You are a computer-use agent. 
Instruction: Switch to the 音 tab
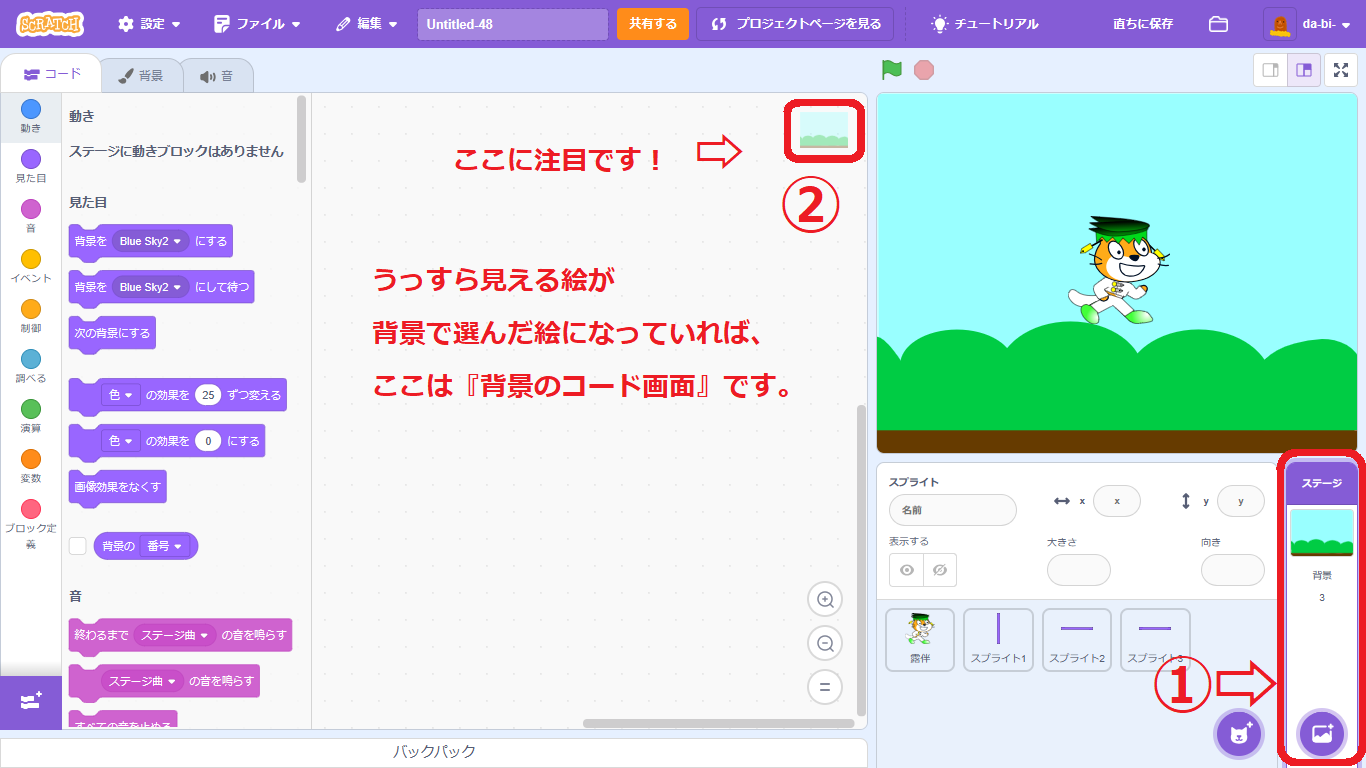(216, 75)
